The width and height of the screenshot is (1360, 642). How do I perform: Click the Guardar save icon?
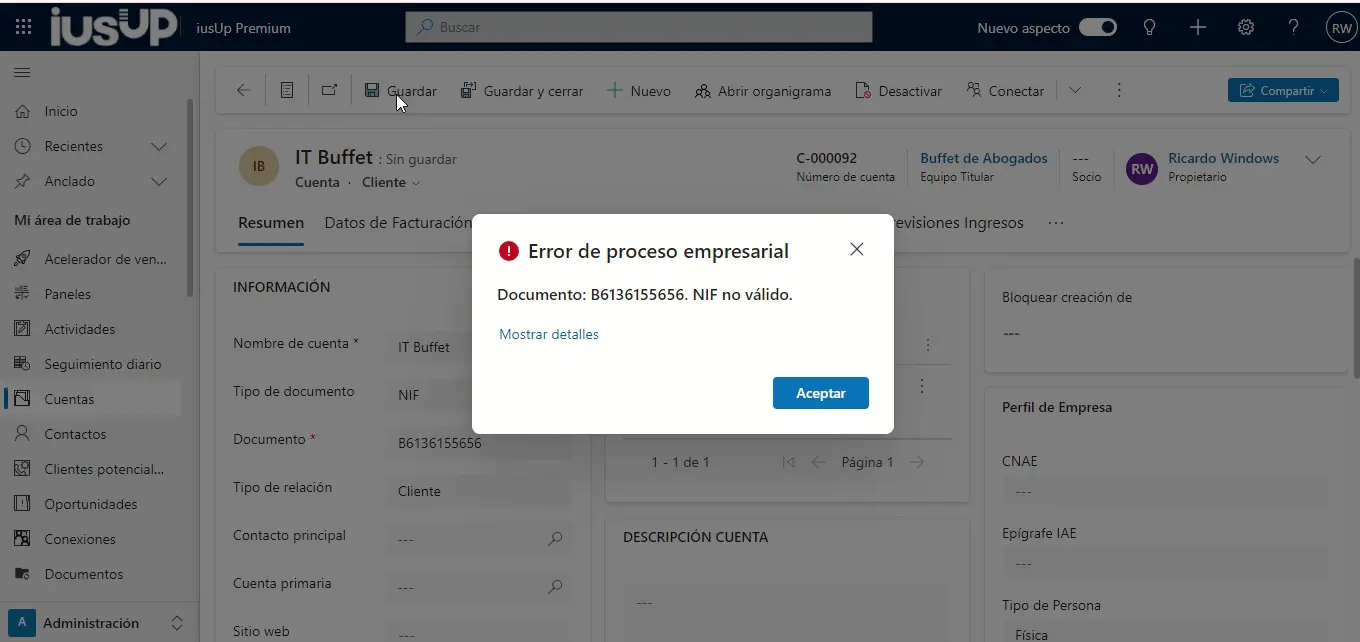pyautogui.click(x=372, y=91)
